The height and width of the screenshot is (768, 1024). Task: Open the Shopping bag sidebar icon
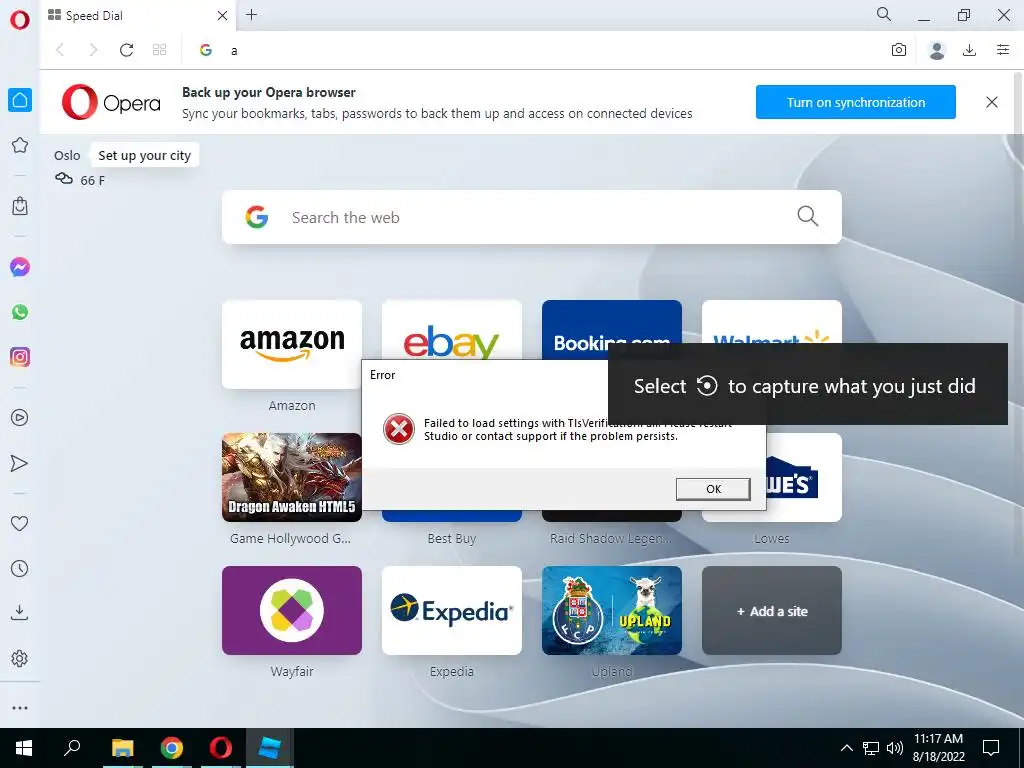coord(20,206)
